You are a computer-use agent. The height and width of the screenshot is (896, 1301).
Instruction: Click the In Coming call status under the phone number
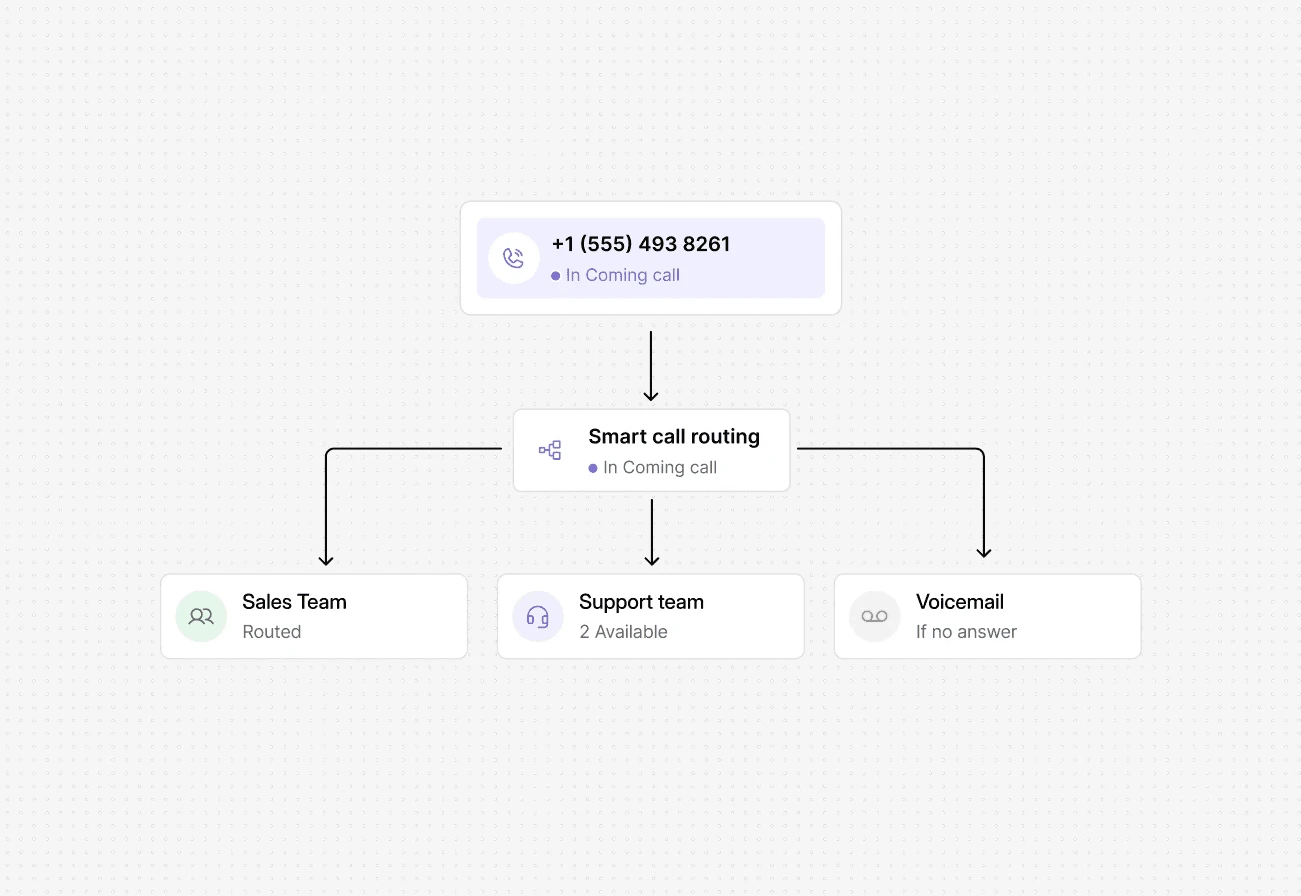[616, 275]
